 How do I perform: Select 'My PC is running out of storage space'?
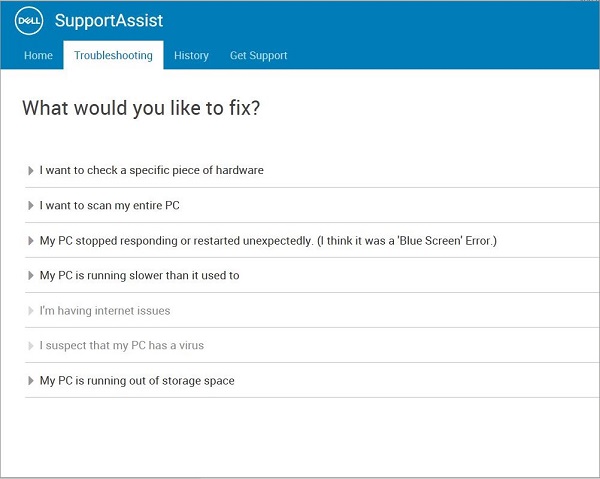pyautogui.click(x=137, y=381)
